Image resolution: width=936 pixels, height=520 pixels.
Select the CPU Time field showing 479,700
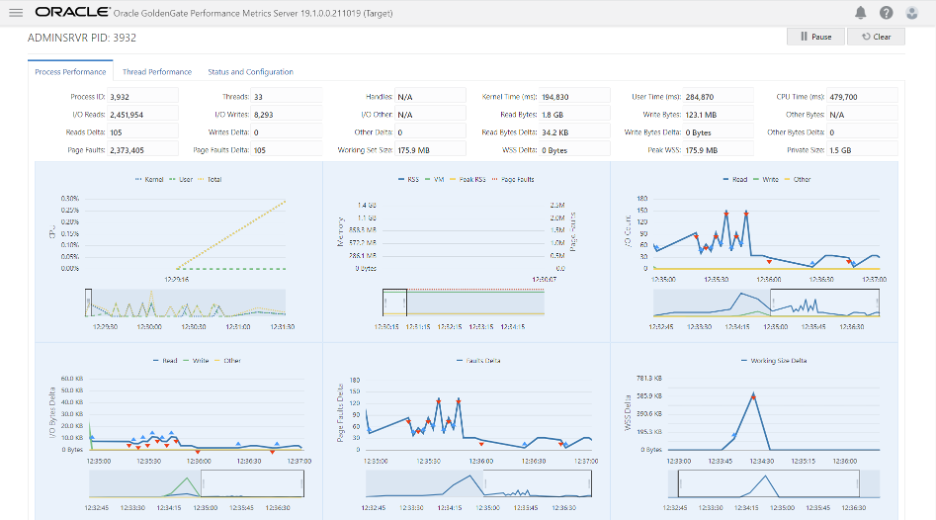pos(862,96)
